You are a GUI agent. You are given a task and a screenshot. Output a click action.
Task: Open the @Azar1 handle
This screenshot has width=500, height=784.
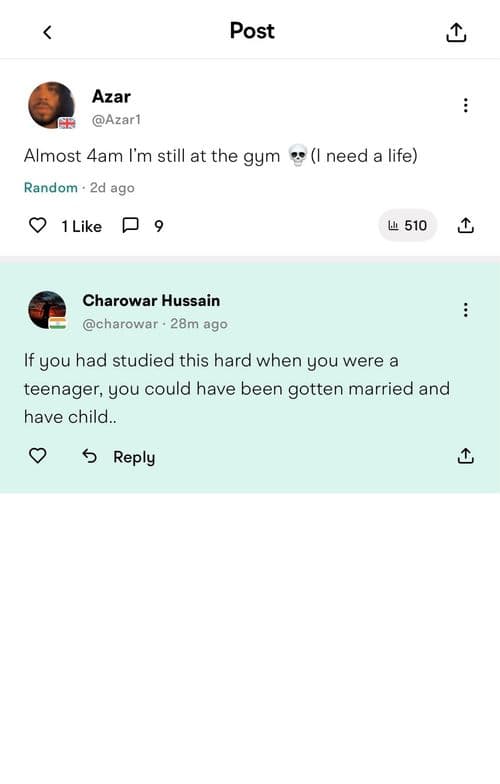click(116, 120)
